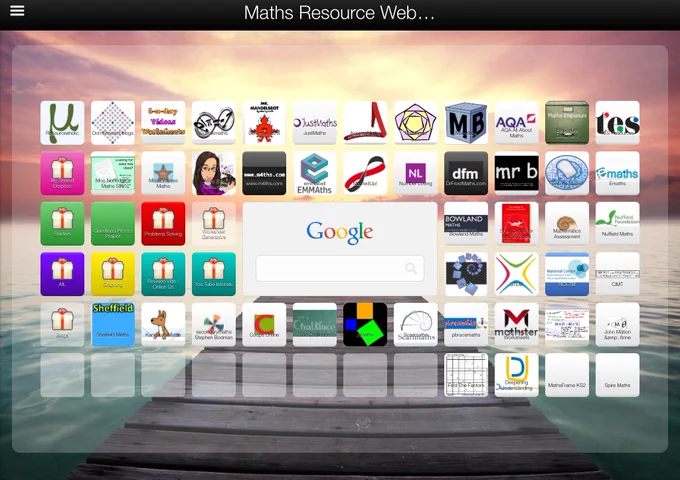Open the Maths Emporium cabinet tile
The image size is (680, 480).
point(567,123)
